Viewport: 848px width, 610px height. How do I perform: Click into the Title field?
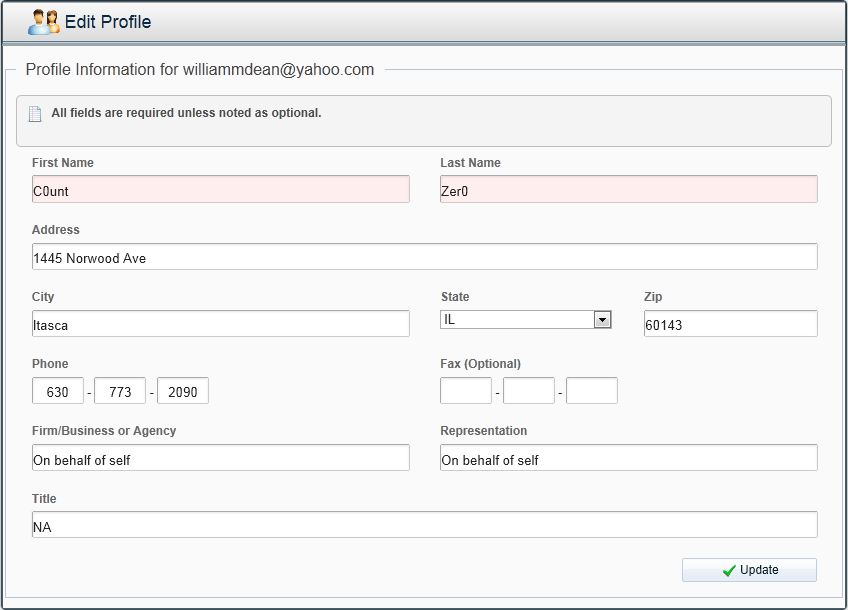tap(424, 525)
